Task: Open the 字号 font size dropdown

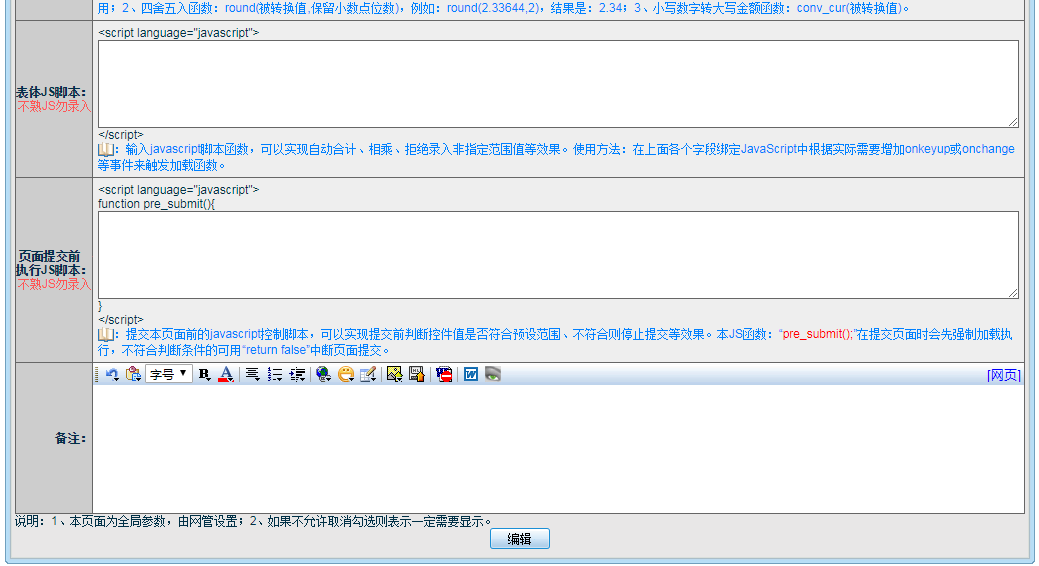Action: pyautogui.click(x=169, y=374)
